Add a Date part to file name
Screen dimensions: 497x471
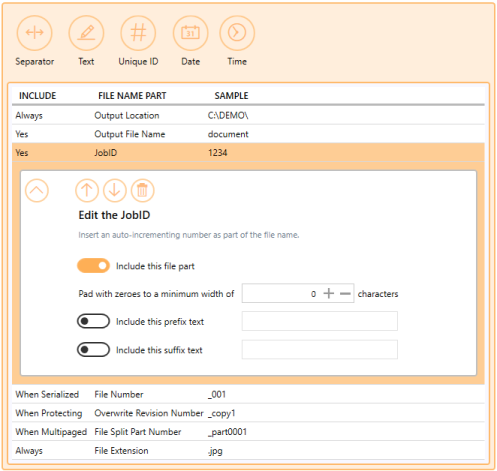pyautogui.click(x=190, y=33)
